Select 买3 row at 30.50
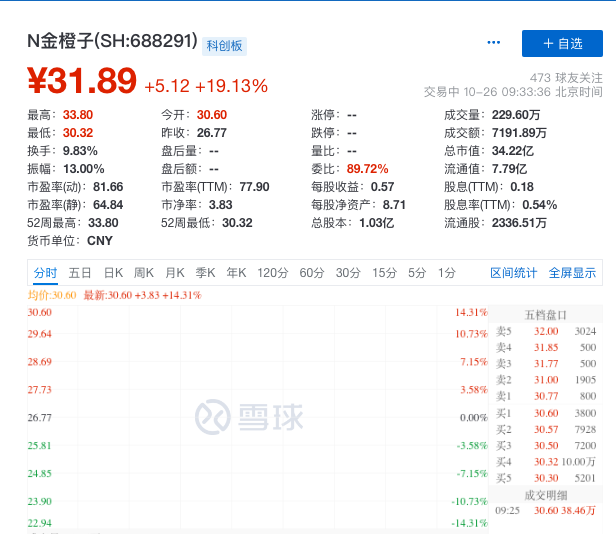Viewport: 616px width, 534px height. pos(546,446)
